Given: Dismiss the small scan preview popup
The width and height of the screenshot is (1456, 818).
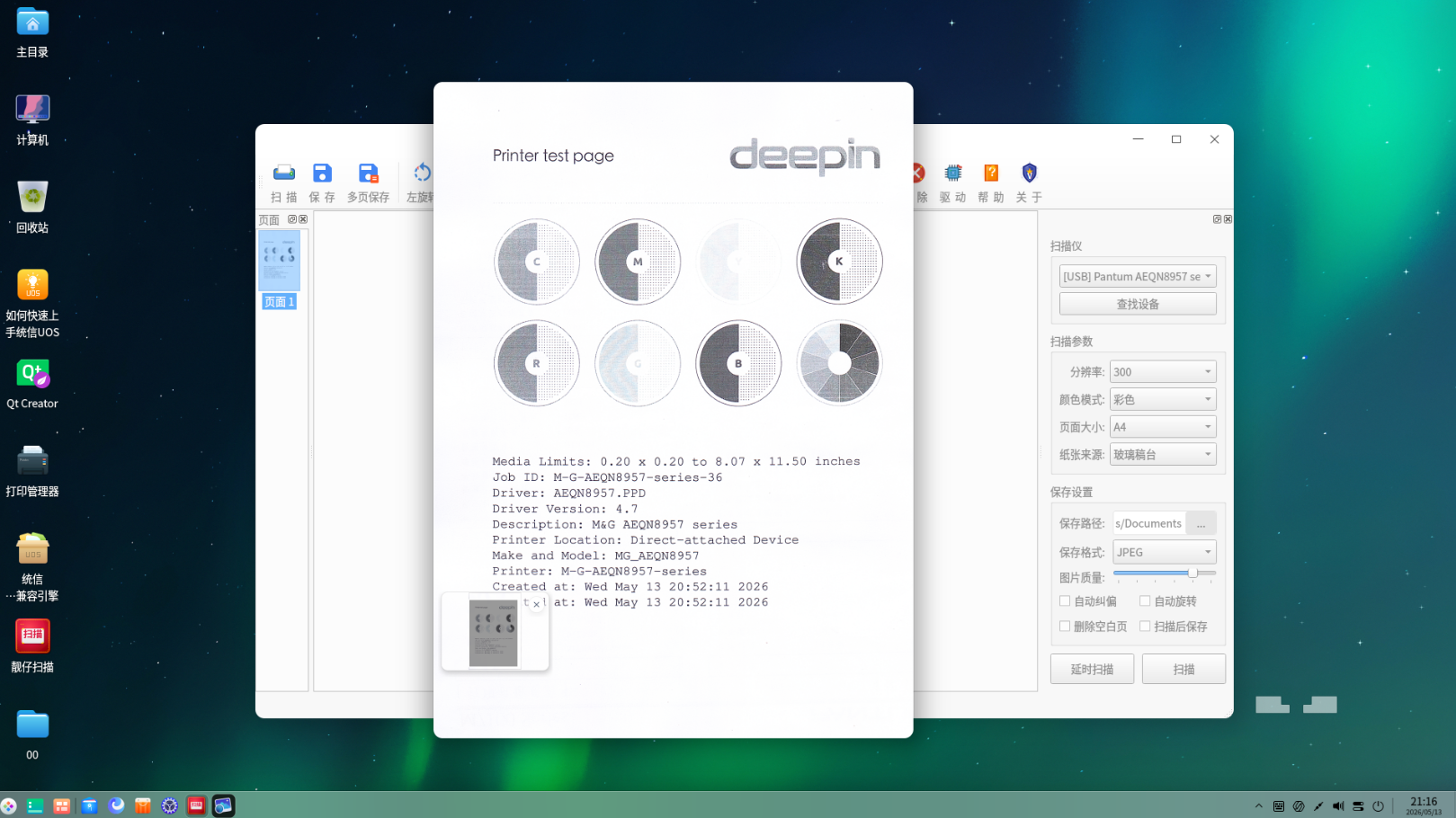Looking at the screenshot, I should tap(536, 605).
